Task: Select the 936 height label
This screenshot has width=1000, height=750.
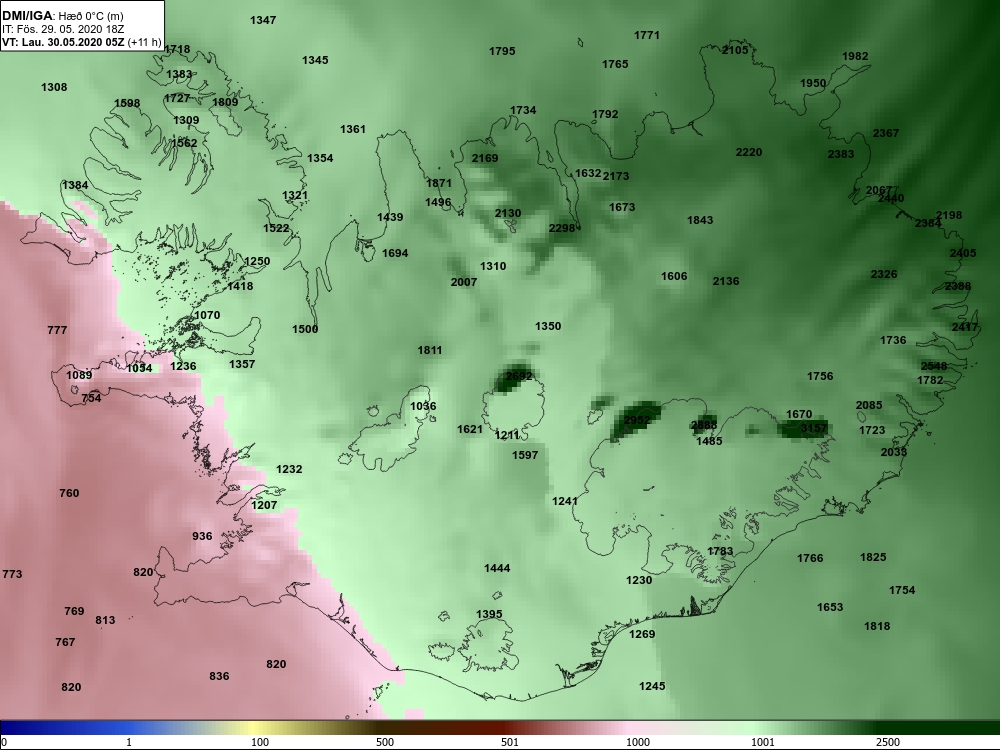Action: (x=202, y=536)
